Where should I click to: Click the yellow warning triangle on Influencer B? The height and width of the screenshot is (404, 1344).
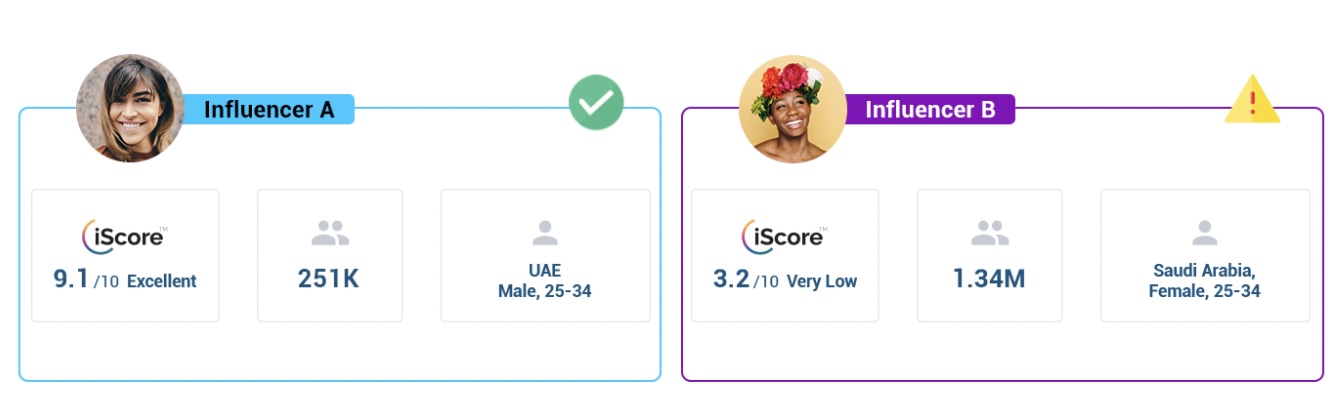click(x=1252, y=99)
